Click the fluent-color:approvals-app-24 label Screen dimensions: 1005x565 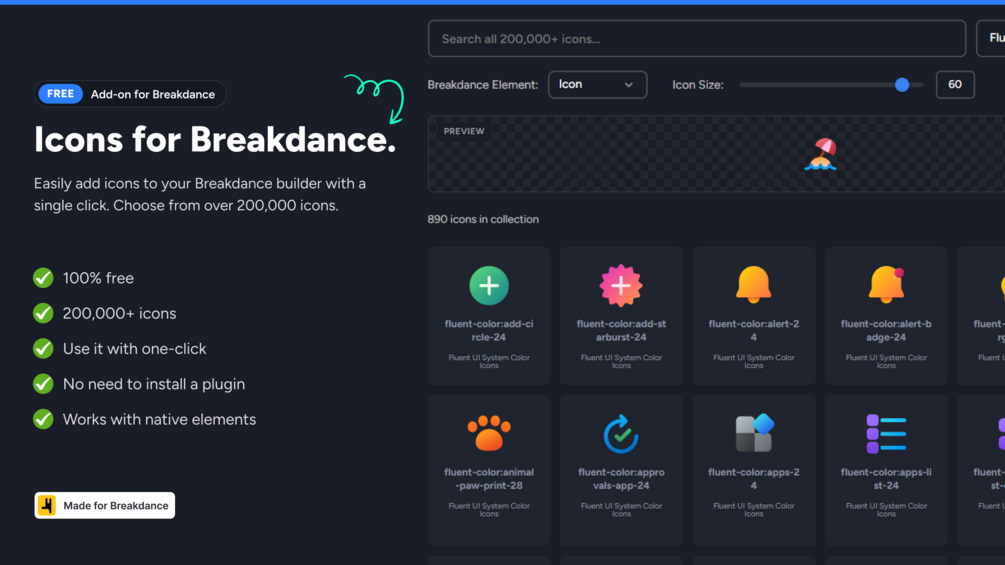point(621,479)
